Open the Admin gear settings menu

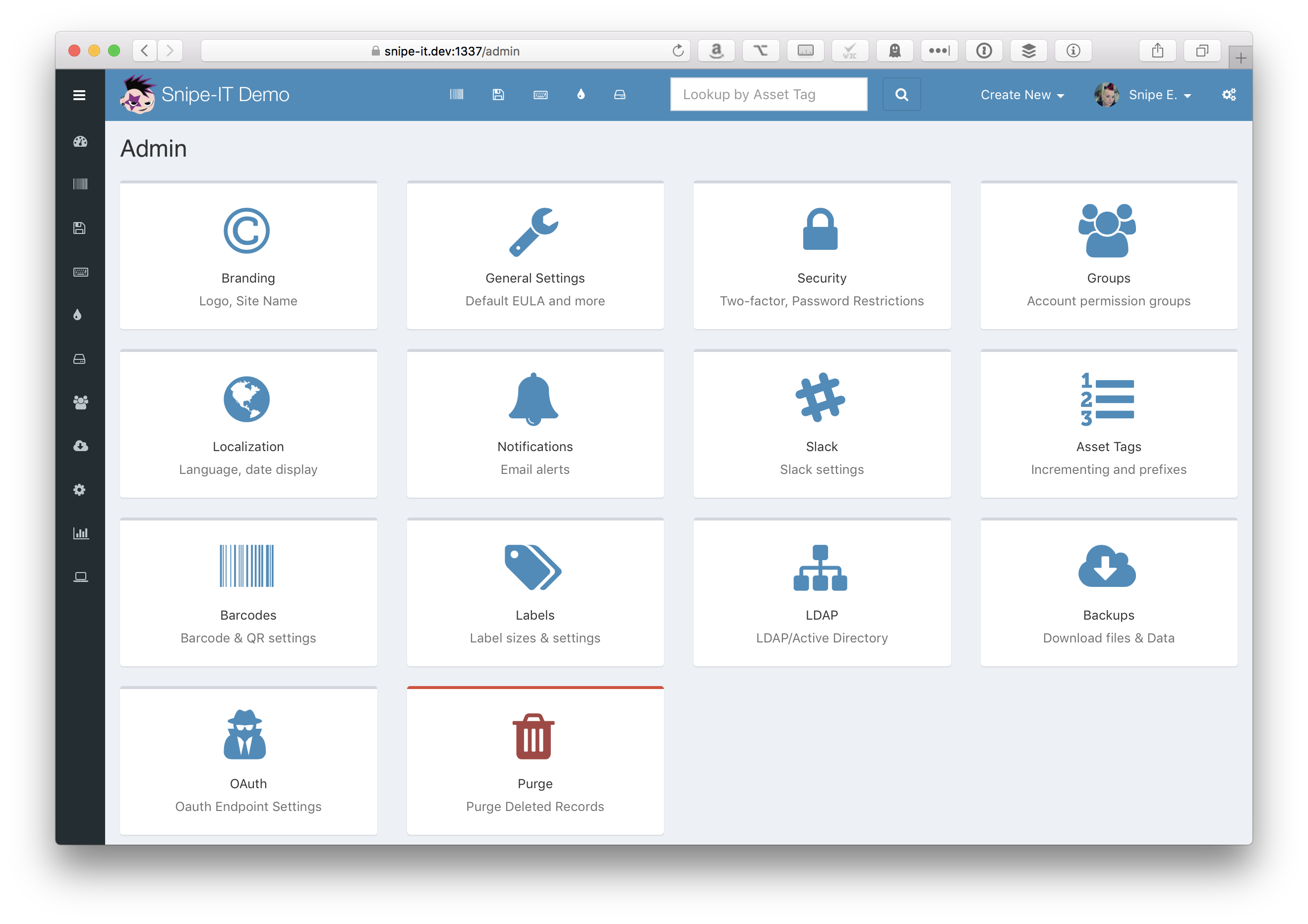[1228, 94]
